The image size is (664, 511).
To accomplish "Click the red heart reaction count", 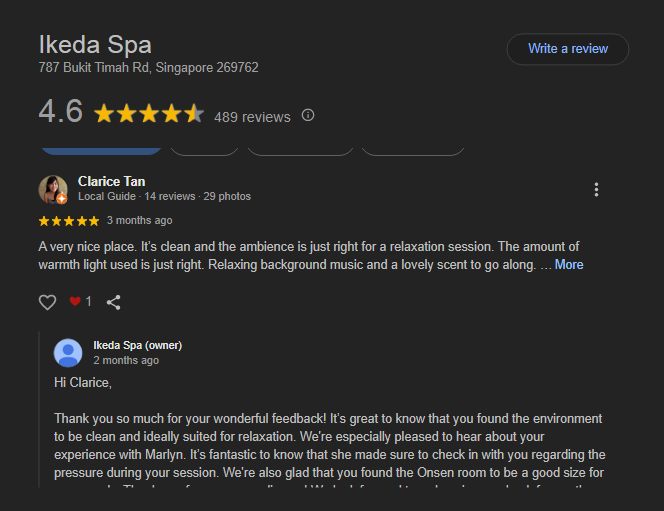I will pyautogui.click(x=80, y=301).
